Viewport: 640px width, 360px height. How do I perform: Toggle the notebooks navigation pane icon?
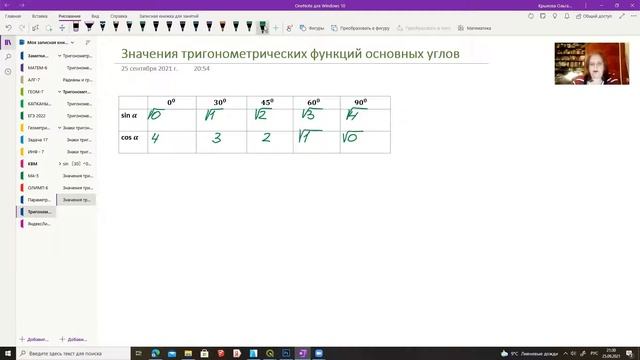point(8,42)
